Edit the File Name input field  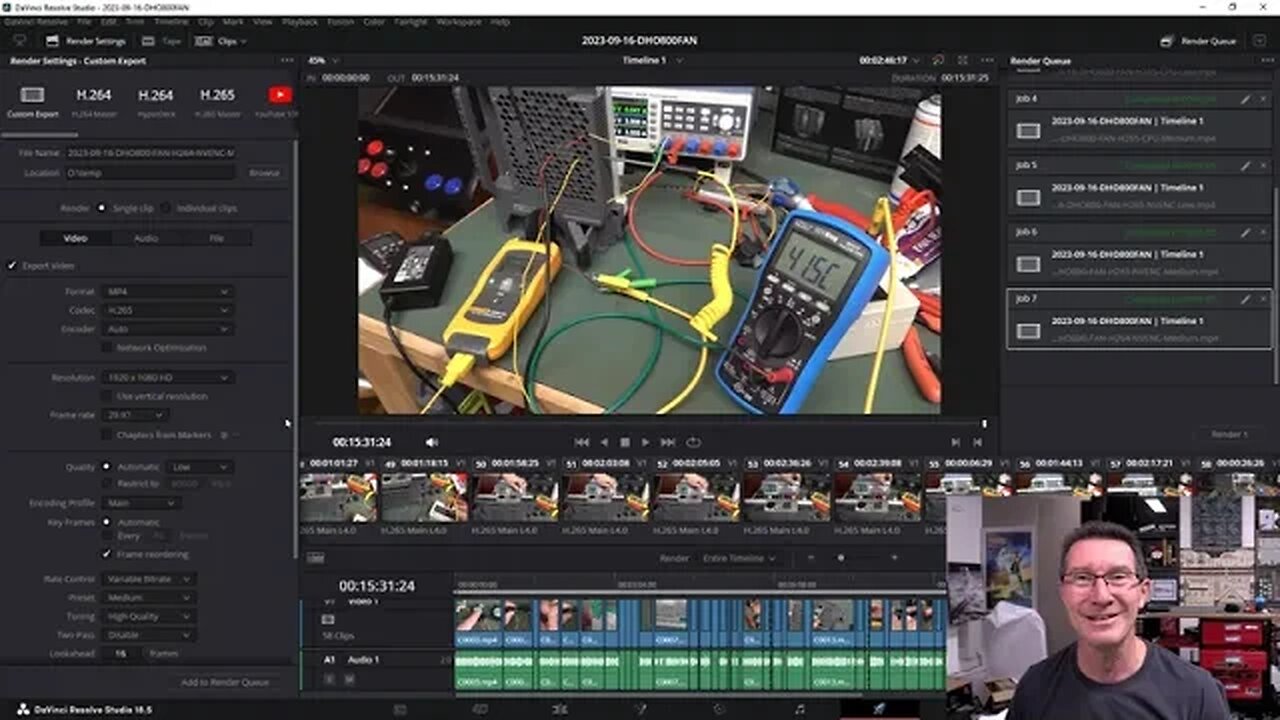click(x=151, y=153)
